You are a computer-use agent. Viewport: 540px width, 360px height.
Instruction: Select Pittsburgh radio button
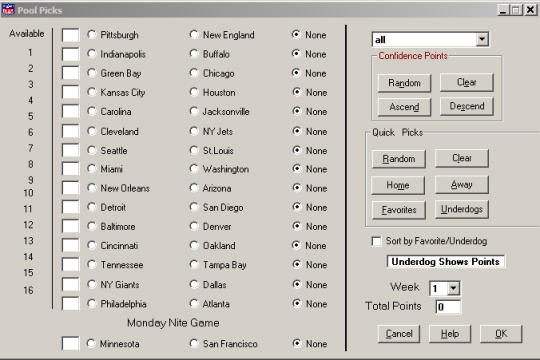[x=92, y=34]
